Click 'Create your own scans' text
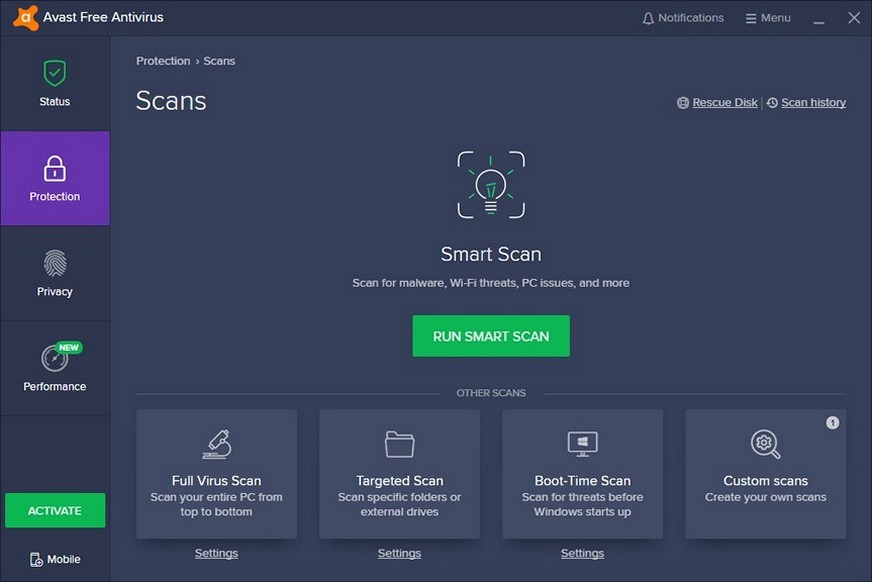The width and height of the screenshot is (872, 582). click(x=765, y=498)
